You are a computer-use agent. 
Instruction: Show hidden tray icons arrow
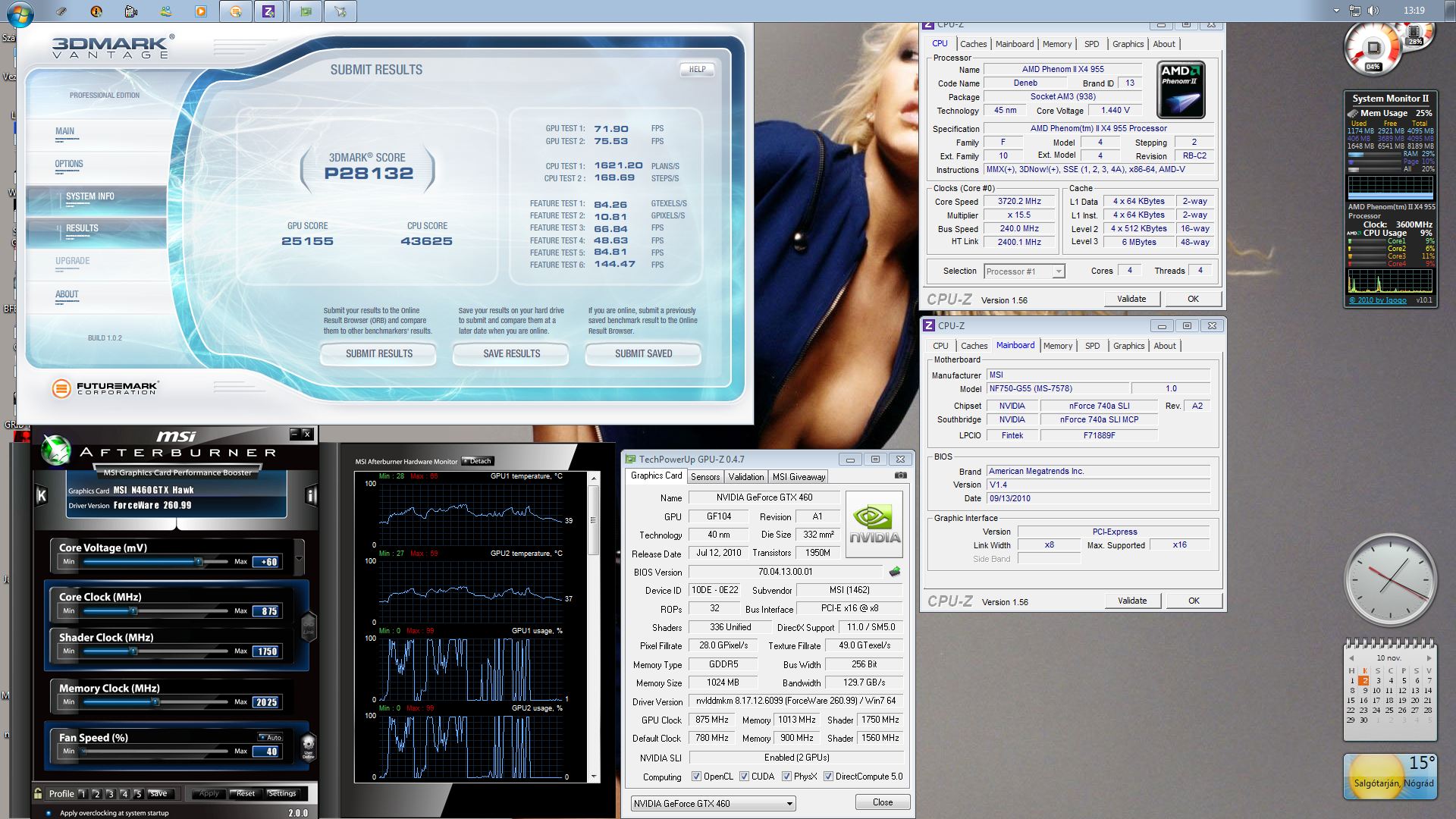tap(1336, 11)
